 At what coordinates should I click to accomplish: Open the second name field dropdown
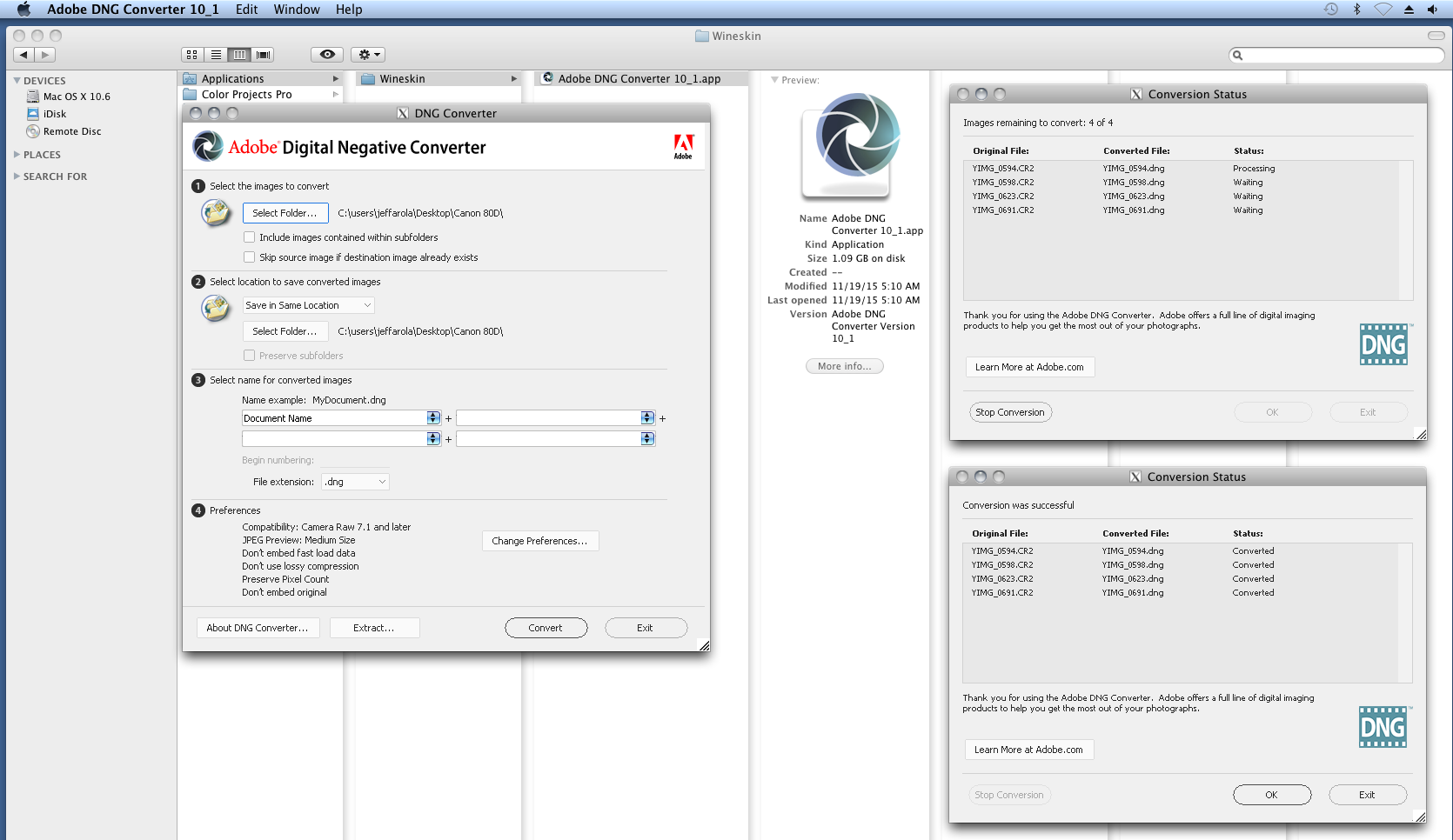[647, 418]
